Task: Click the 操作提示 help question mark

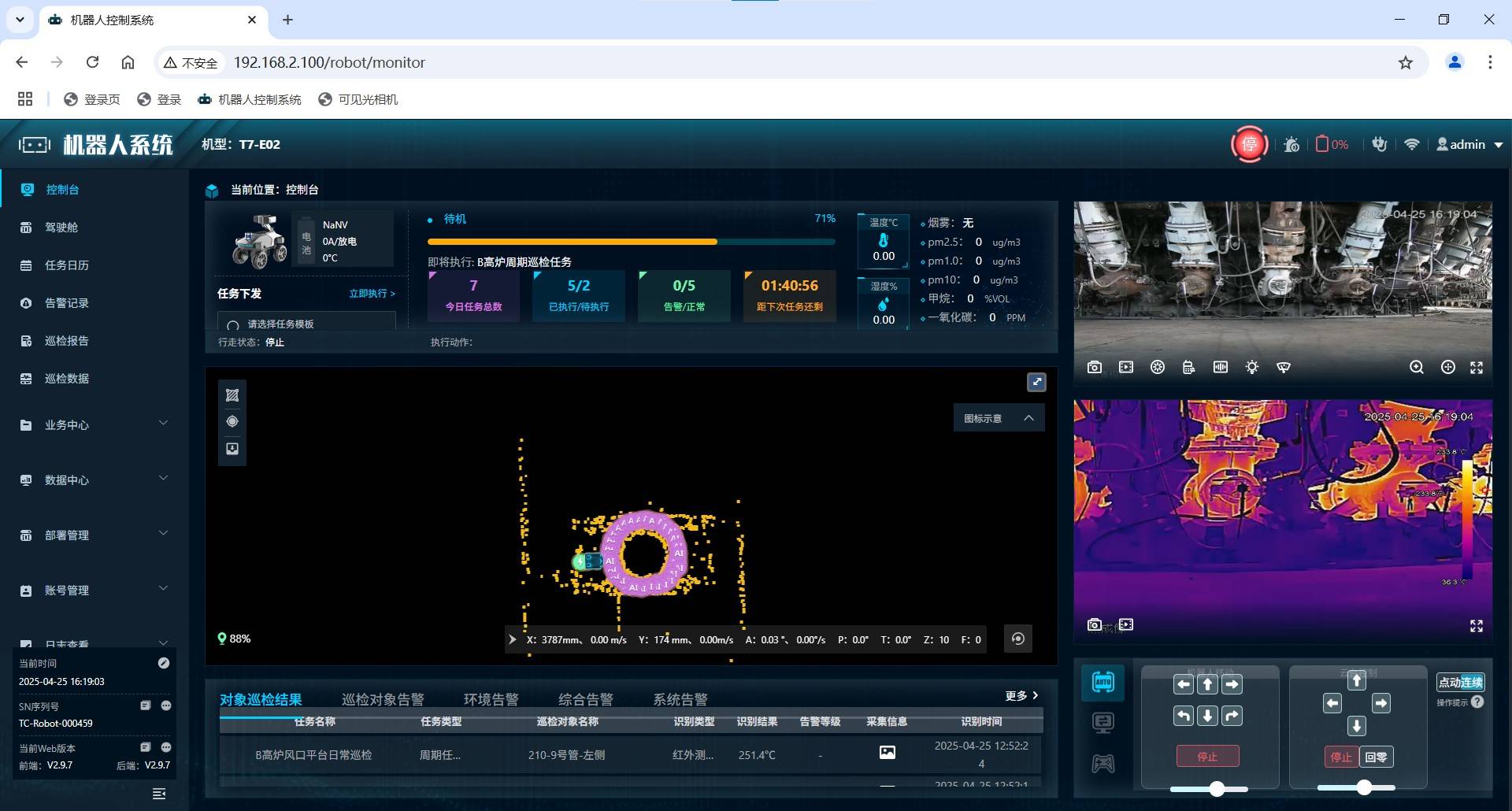Action: point(1477,702)
